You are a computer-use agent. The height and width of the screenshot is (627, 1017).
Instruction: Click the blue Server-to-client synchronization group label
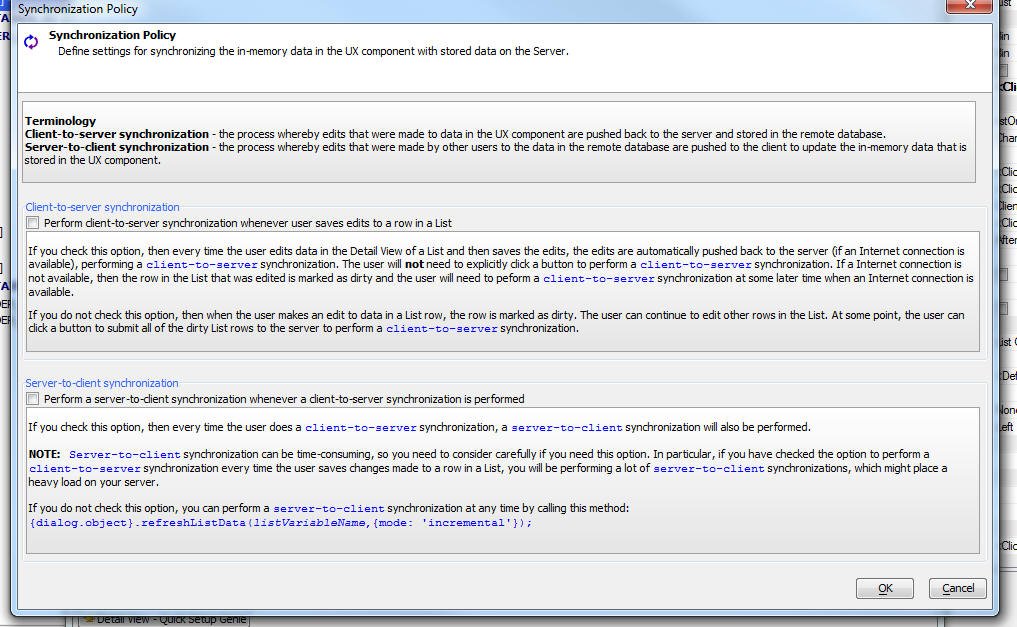click(x=102, y=383)
